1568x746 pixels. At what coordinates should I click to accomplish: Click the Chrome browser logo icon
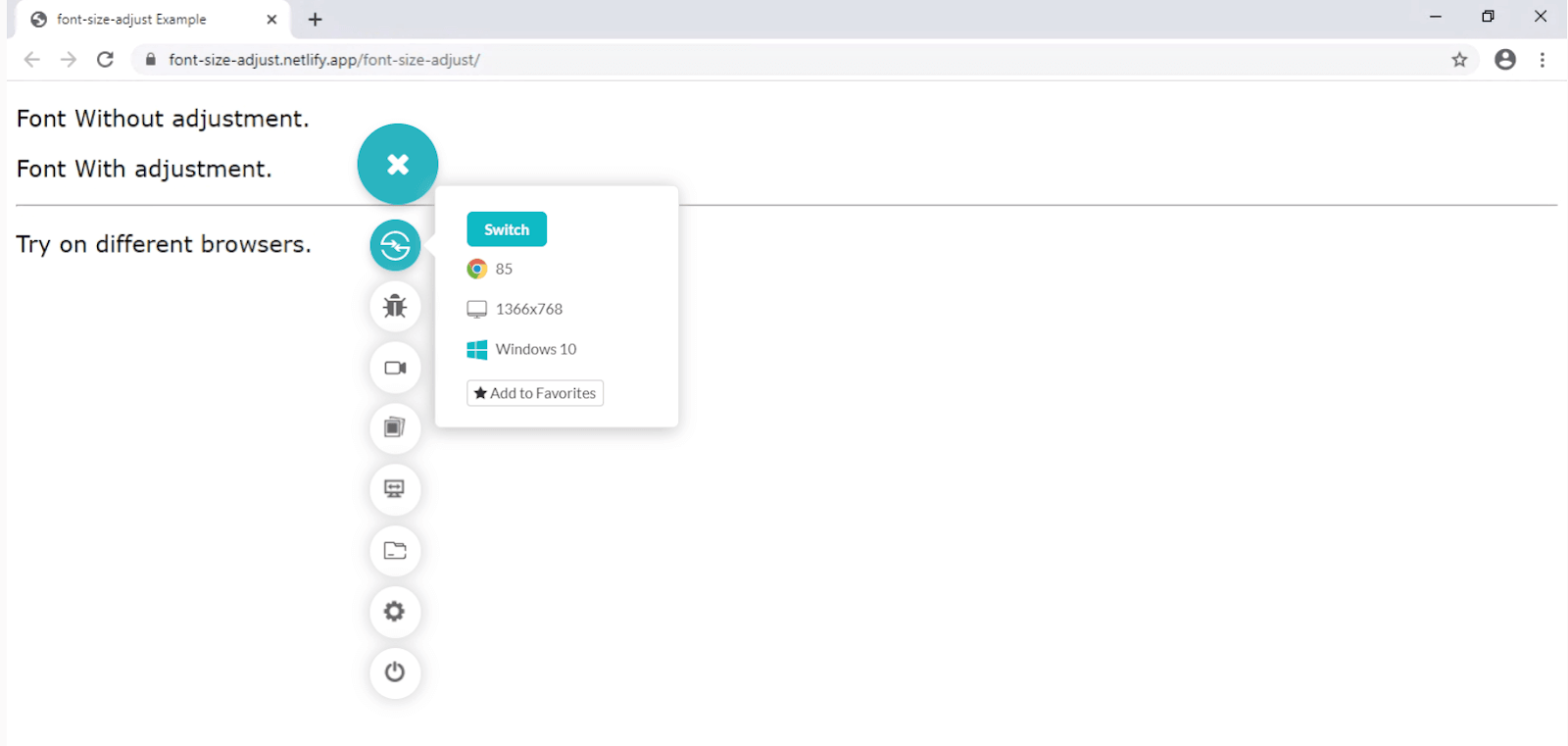tap(477, 269)
